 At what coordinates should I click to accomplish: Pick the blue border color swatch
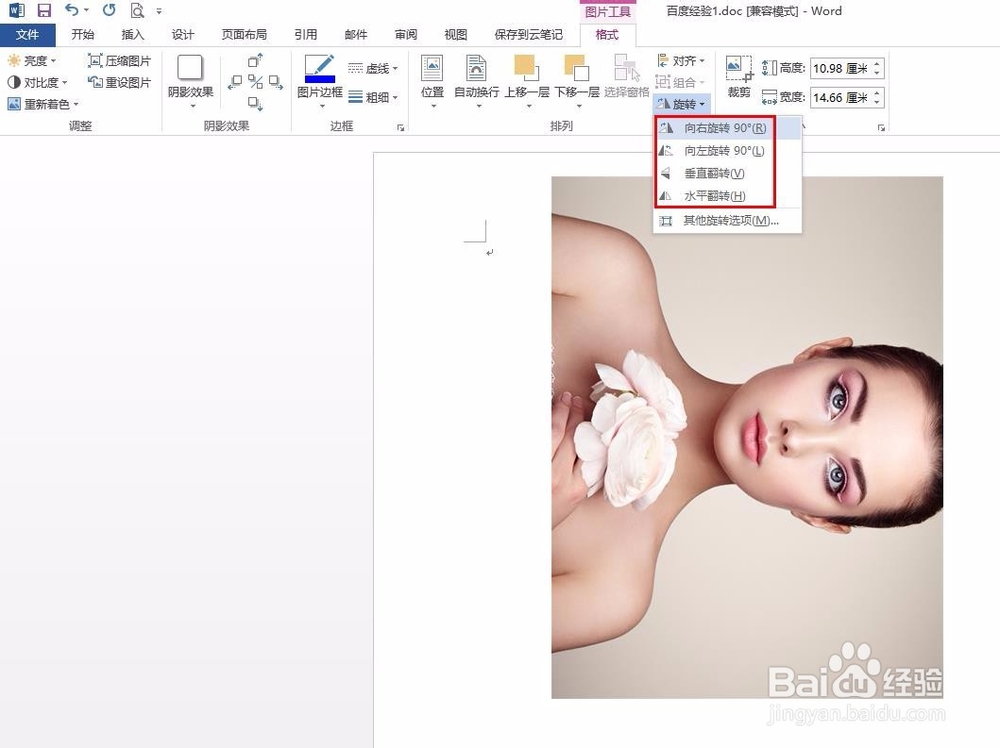320,79
